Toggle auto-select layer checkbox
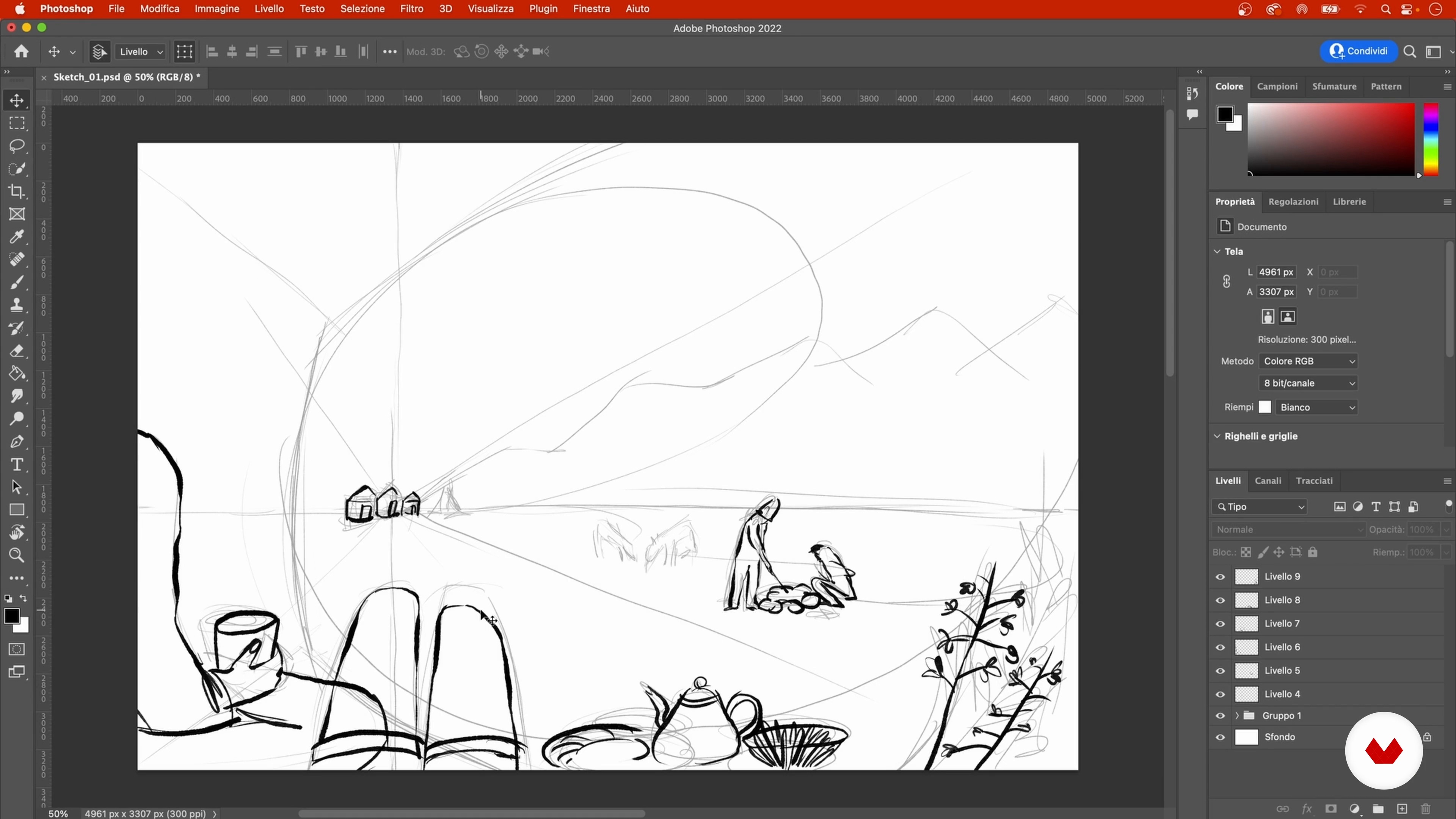Image resolution: width=1456 pixels, height=819 pixels. click(x=99, y=52)
